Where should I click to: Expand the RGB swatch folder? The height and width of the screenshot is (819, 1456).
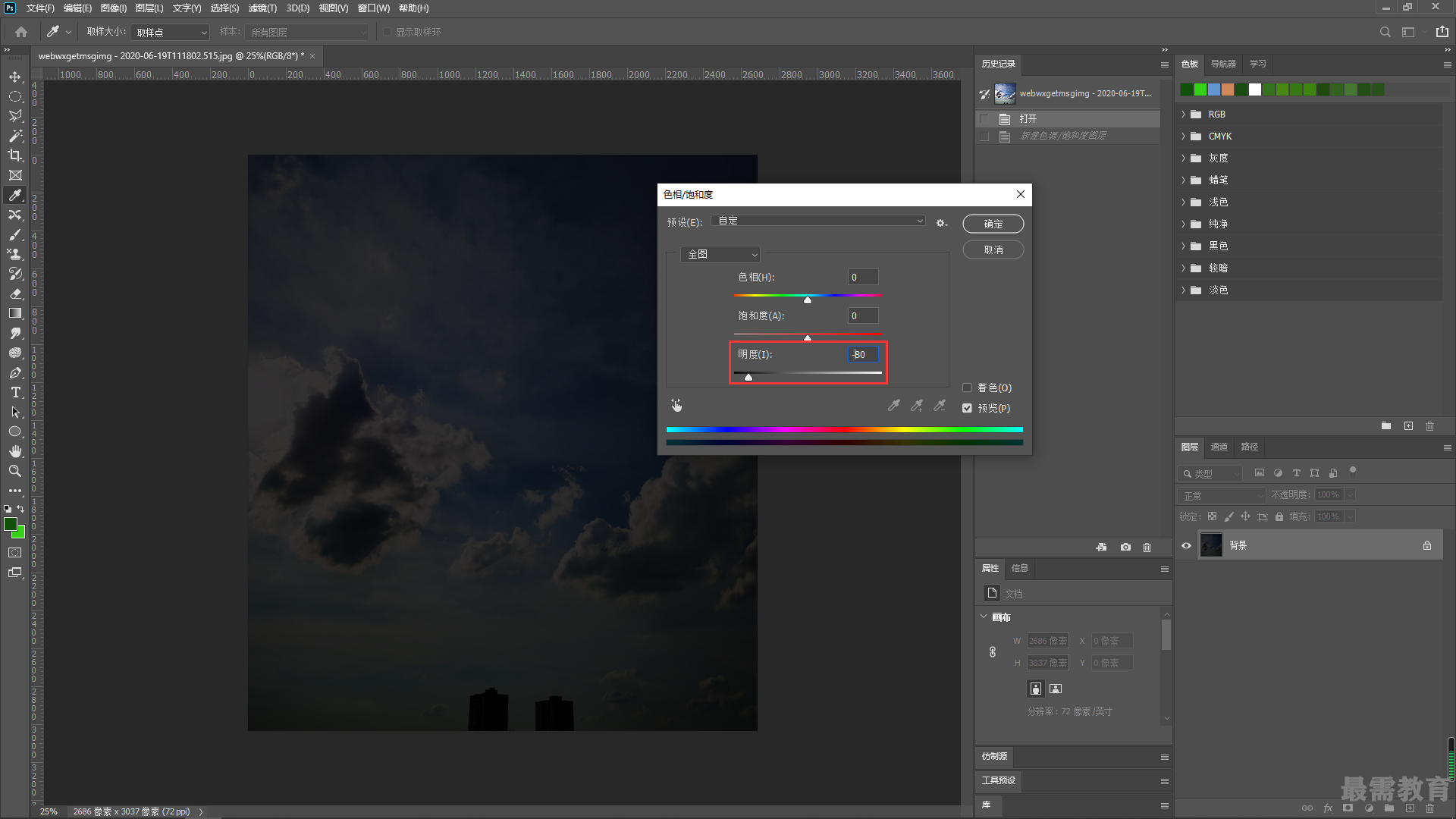(x=1183, y=115)
